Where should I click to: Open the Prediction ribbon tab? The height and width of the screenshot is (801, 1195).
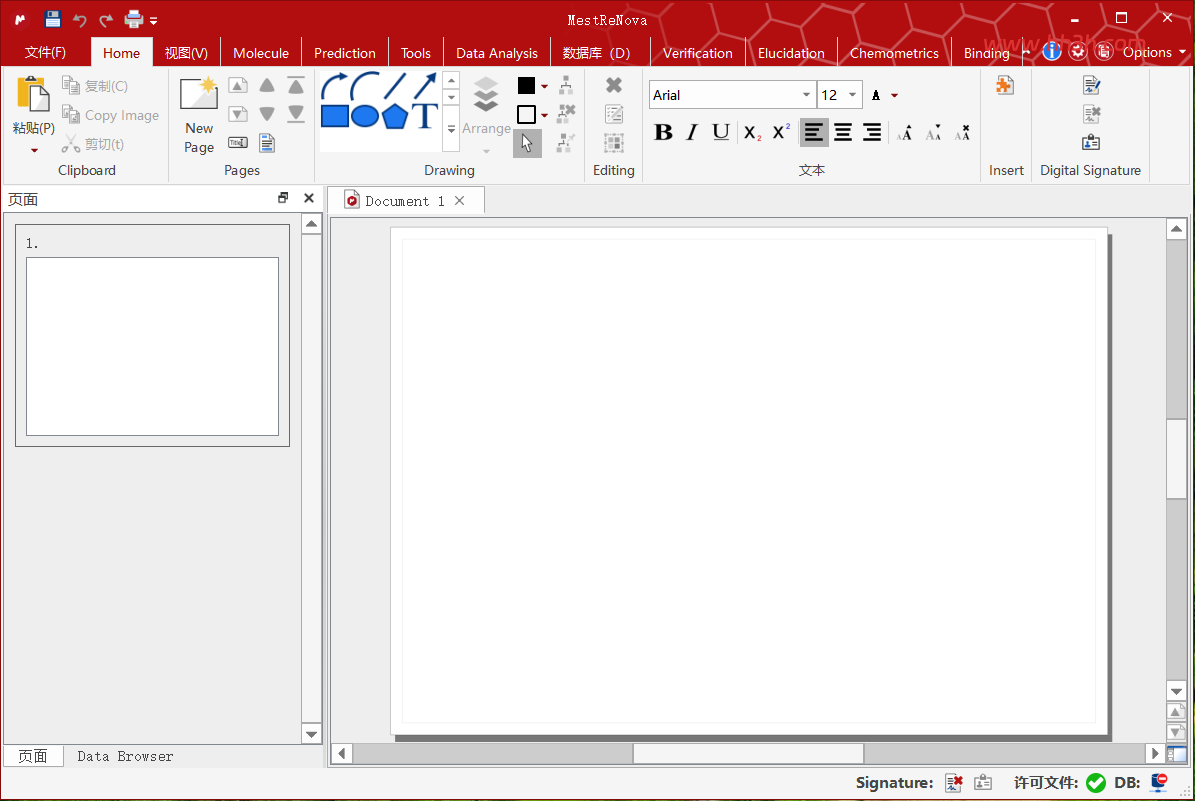(344, 53)
